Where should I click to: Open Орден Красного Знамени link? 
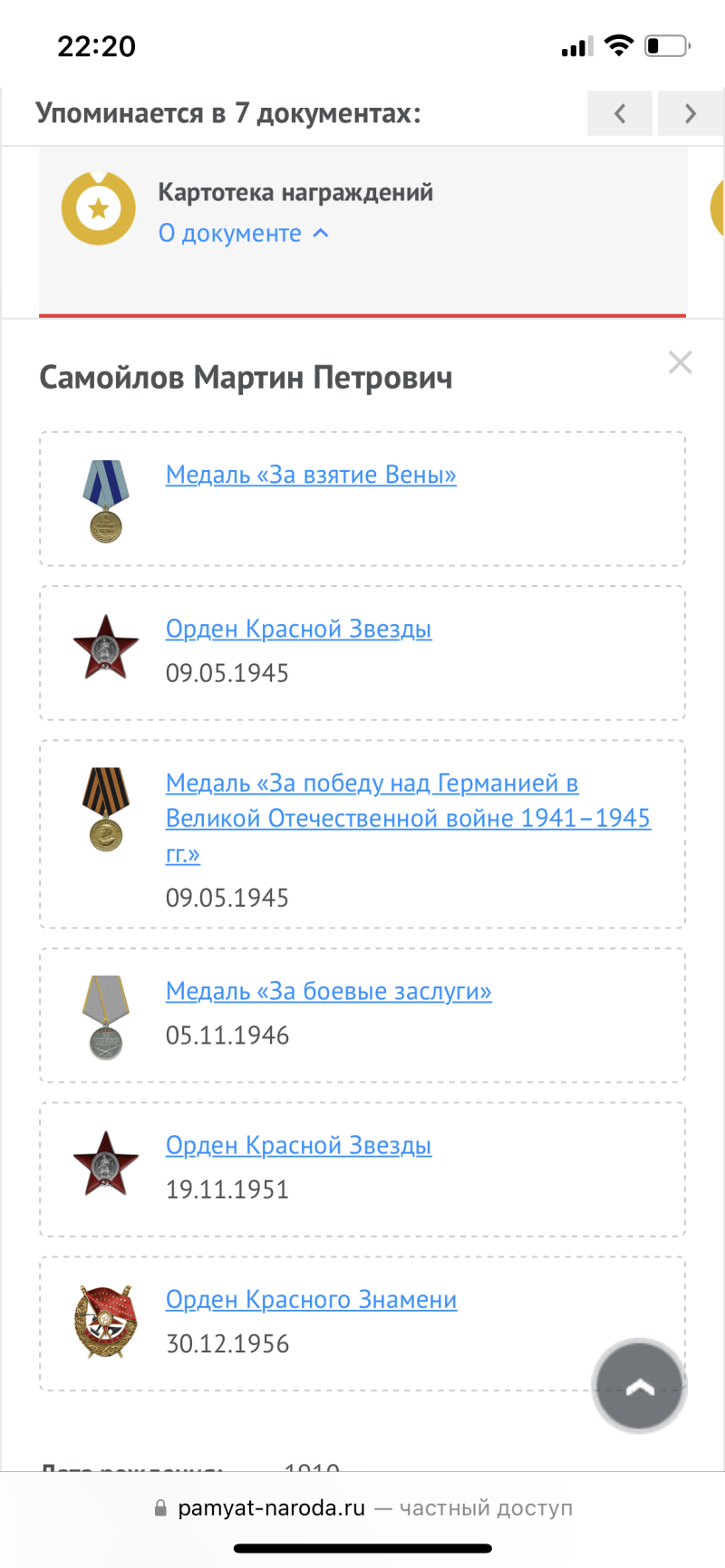point(311,1299)
